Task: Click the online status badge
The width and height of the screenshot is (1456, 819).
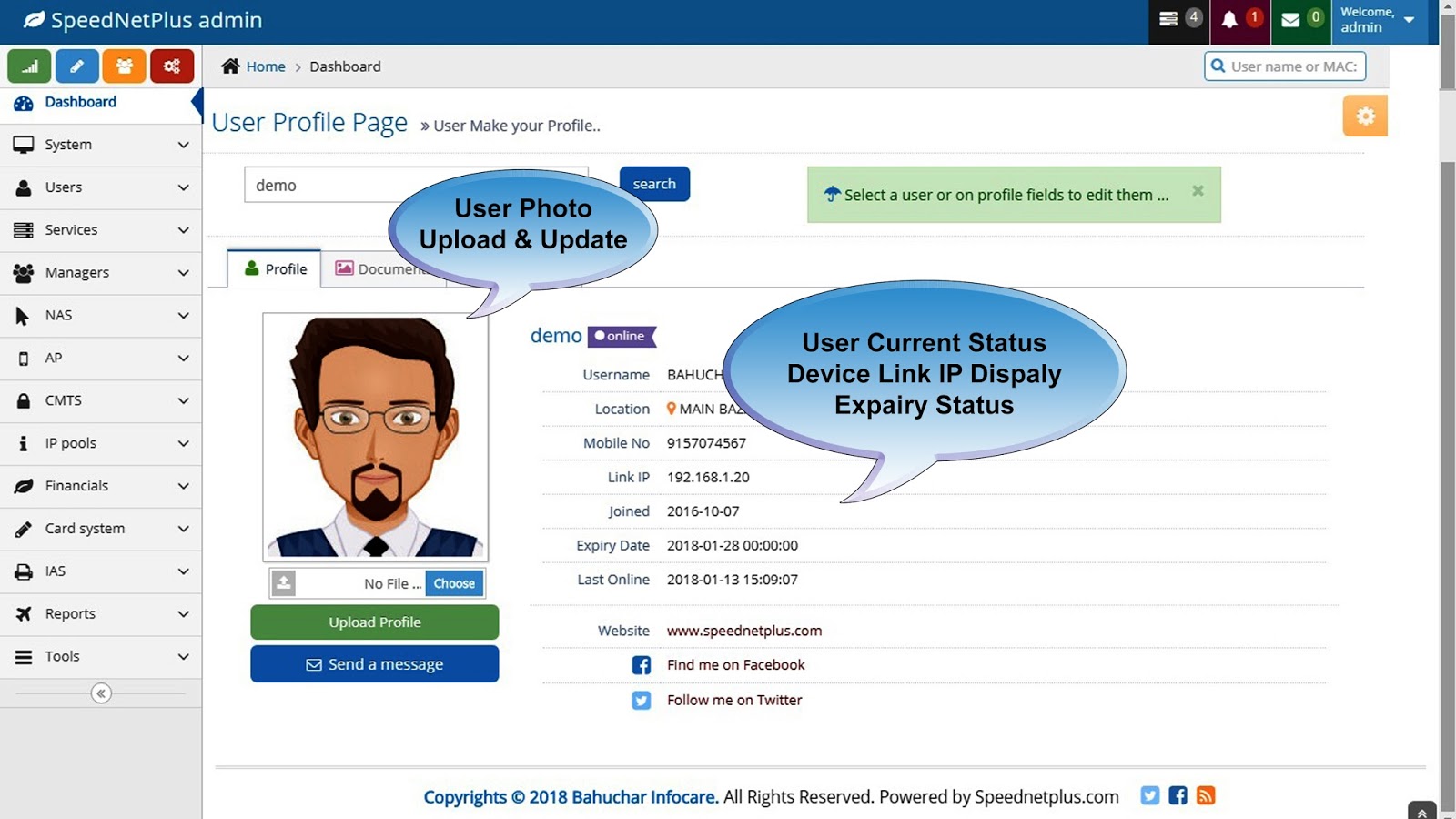Action: click(622, 336)
